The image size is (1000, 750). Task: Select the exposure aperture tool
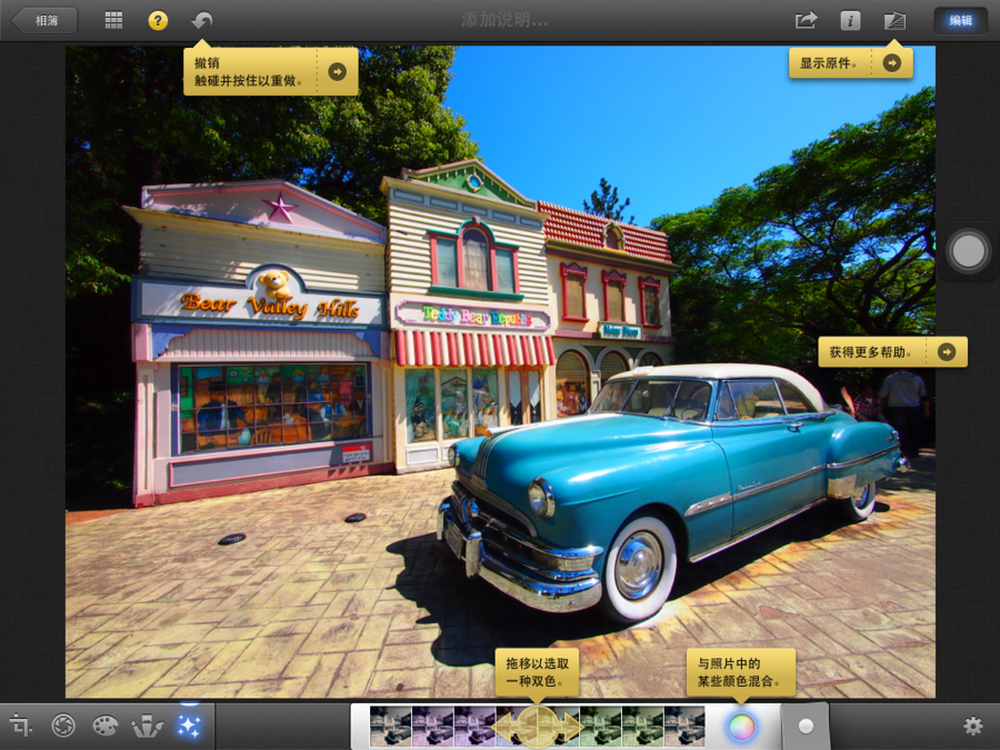(x=64, y=725)
